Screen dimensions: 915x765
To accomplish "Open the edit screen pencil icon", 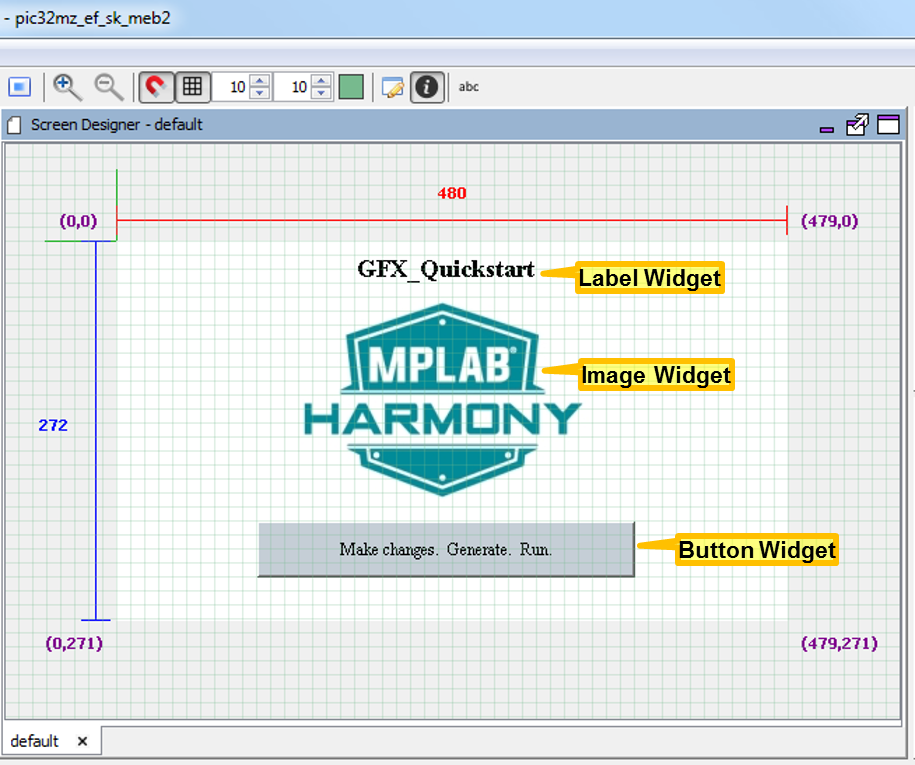I will (x=393, y=87).
